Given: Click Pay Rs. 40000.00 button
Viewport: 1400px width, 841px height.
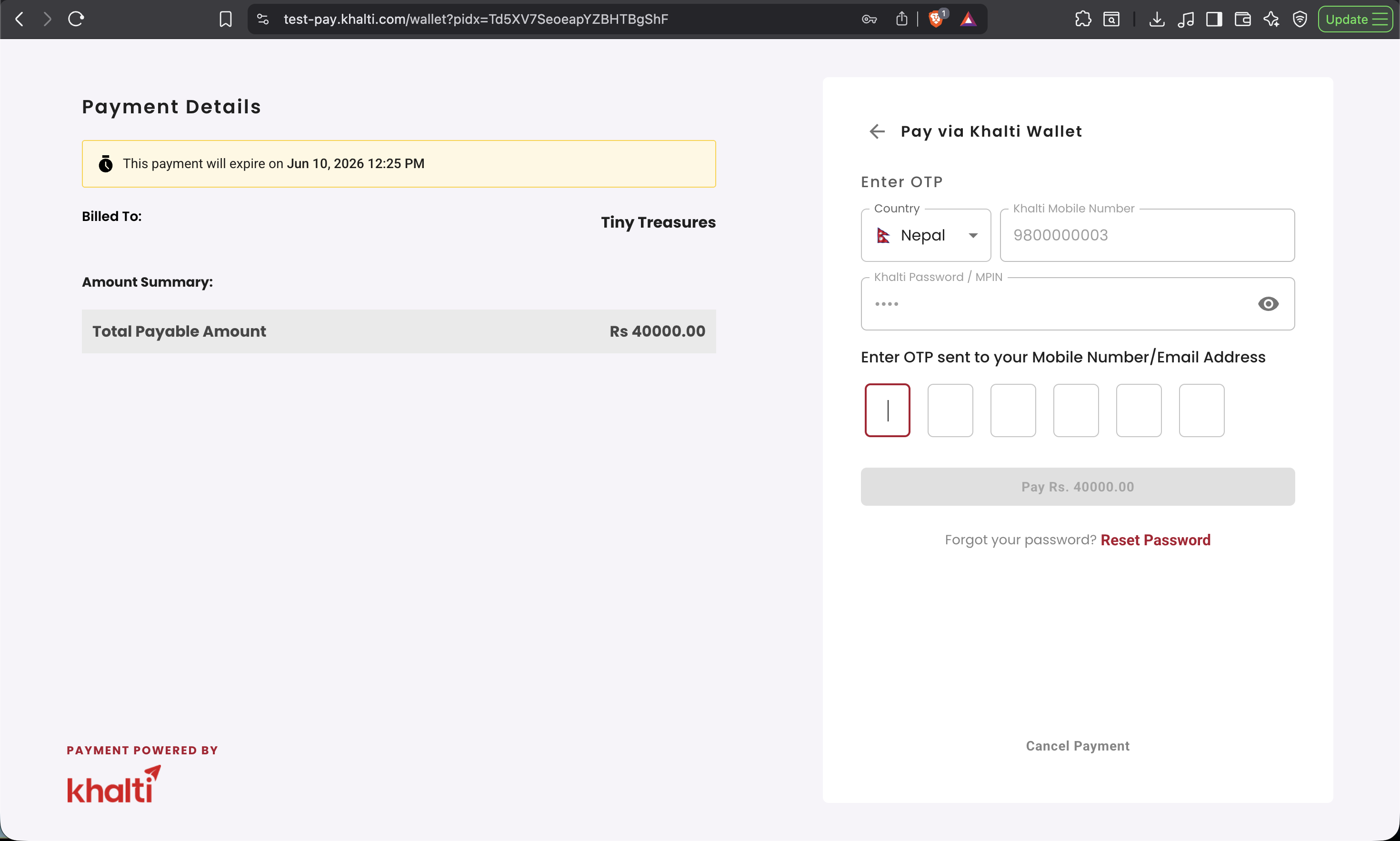Looking at the screenshot, I should click(x=1078, y=487).
